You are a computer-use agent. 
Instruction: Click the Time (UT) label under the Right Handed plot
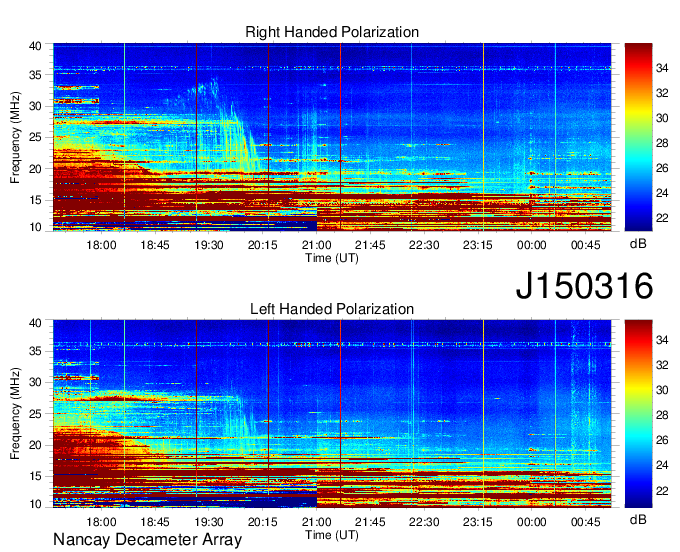332,258
